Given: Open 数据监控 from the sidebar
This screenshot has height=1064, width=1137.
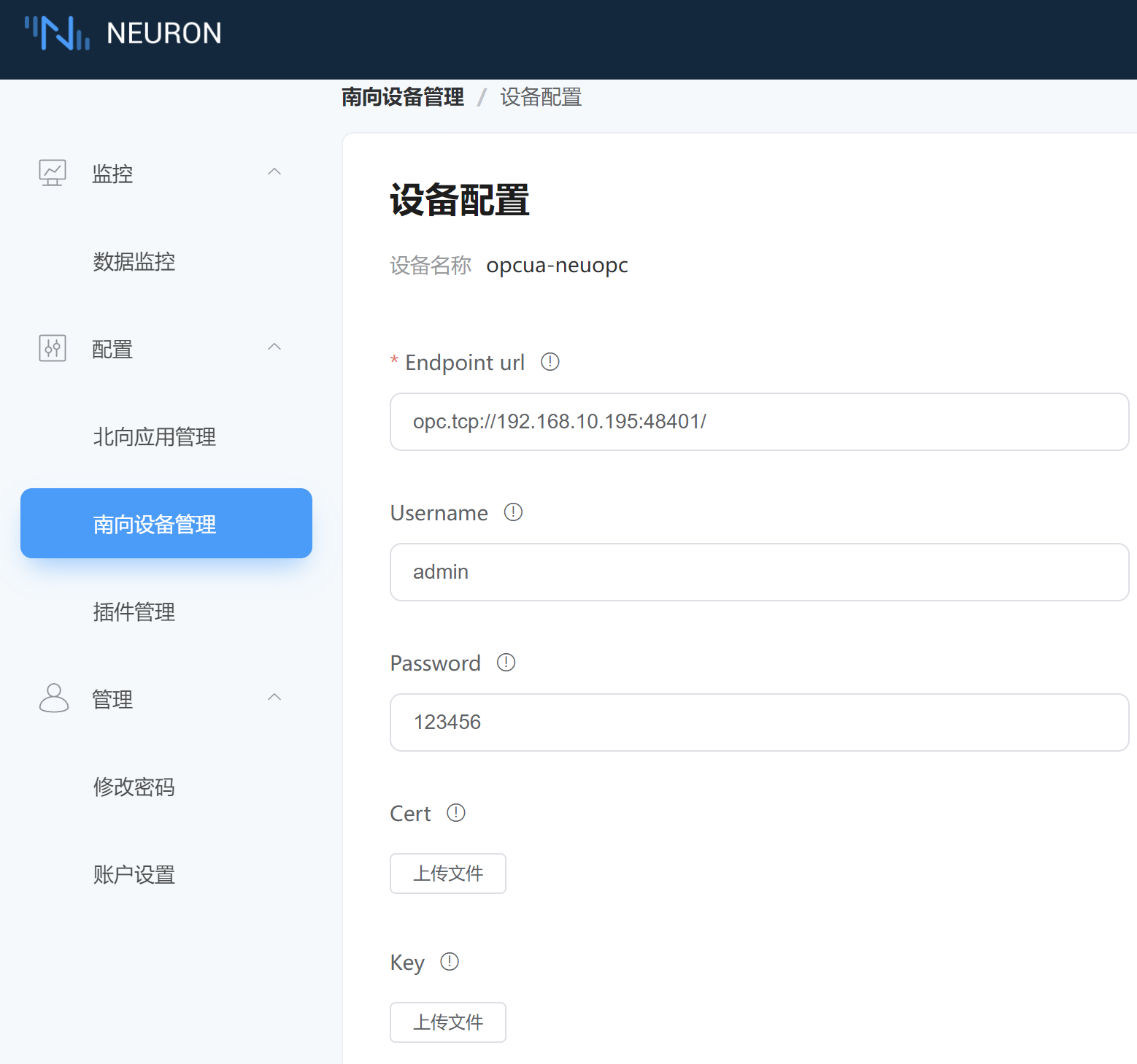Looking at the screenshot, I should (134, 261).
